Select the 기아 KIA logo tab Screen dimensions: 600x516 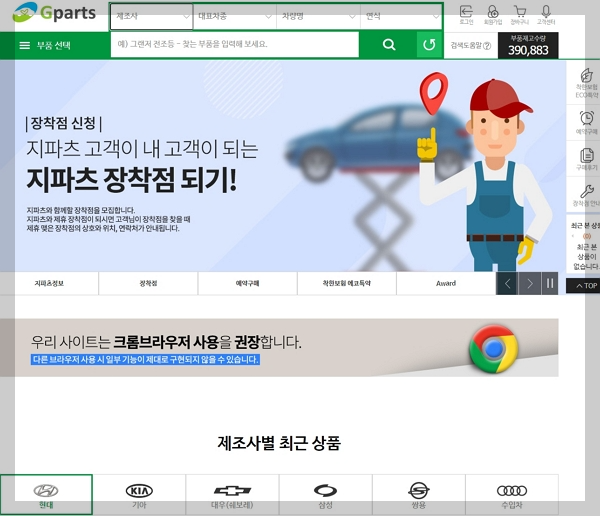(x=139, y=495)
